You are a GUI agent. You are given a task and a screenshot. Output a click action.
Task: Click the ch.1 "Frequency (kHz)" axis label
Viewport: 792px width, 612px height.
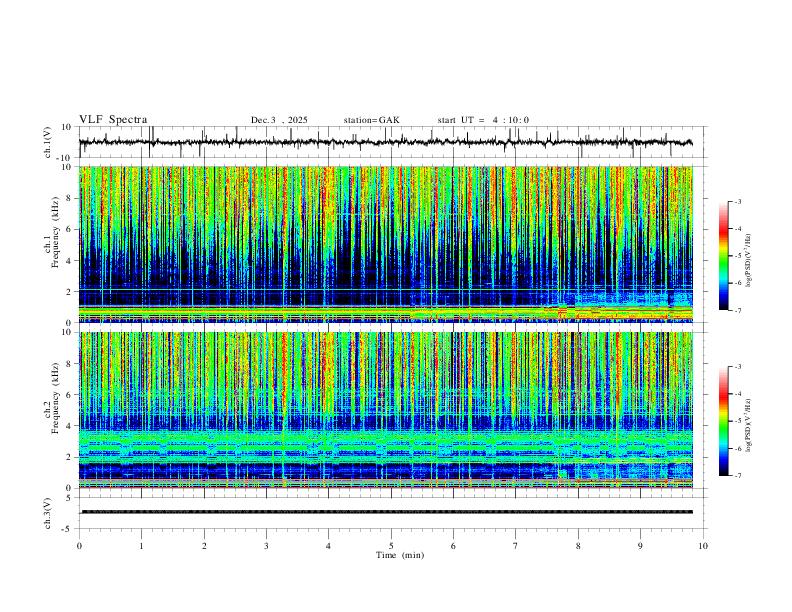tap(56, 233)
